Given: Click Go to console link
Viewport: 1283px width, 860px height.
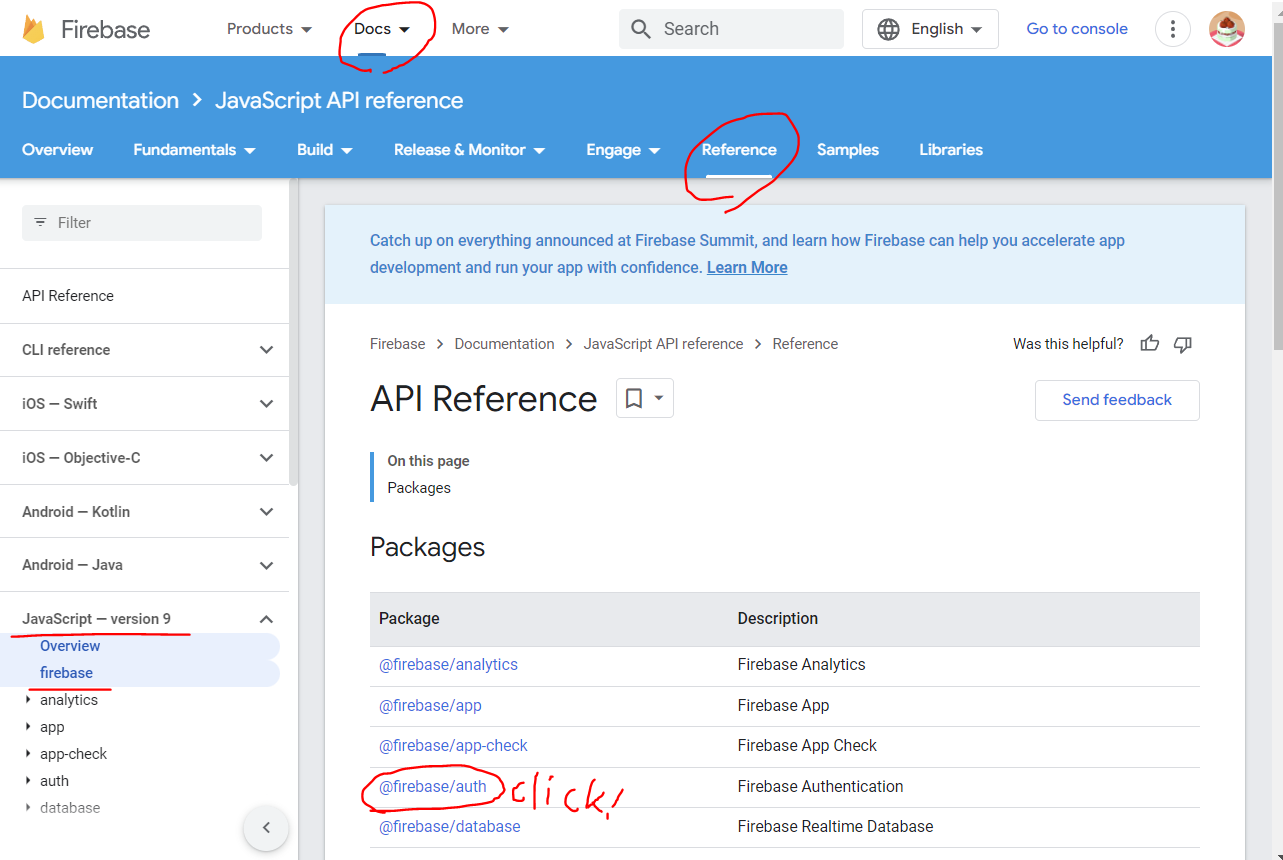Looking at the screenshot, I should coord(1077,29).
